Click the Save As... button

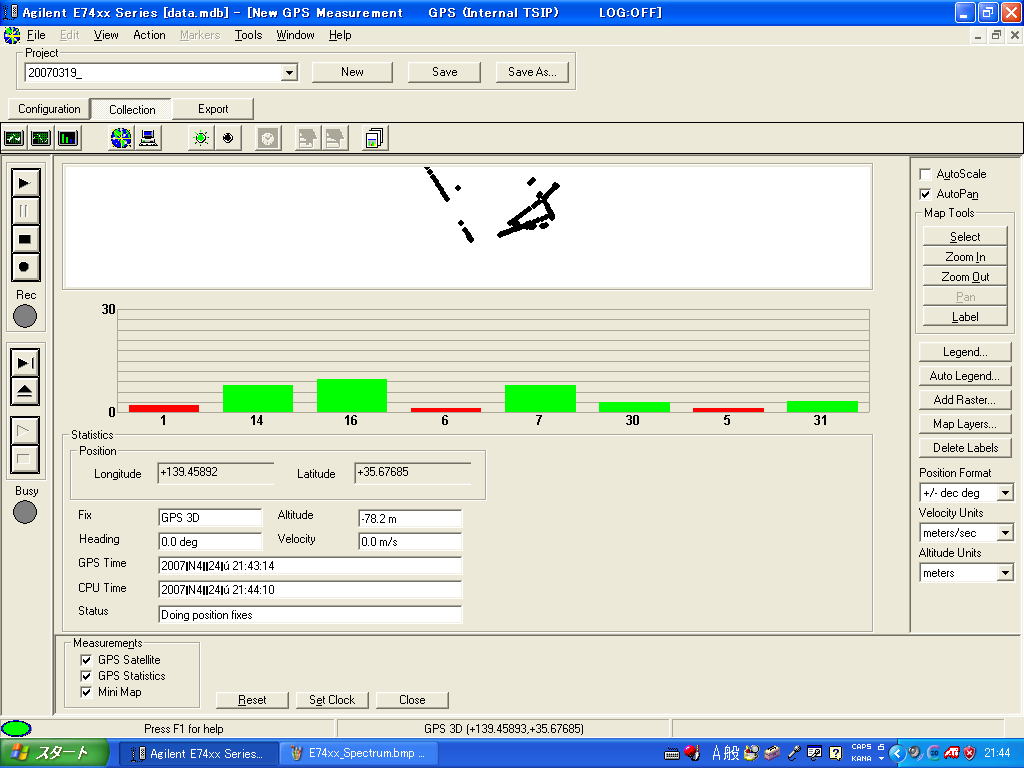532,72
